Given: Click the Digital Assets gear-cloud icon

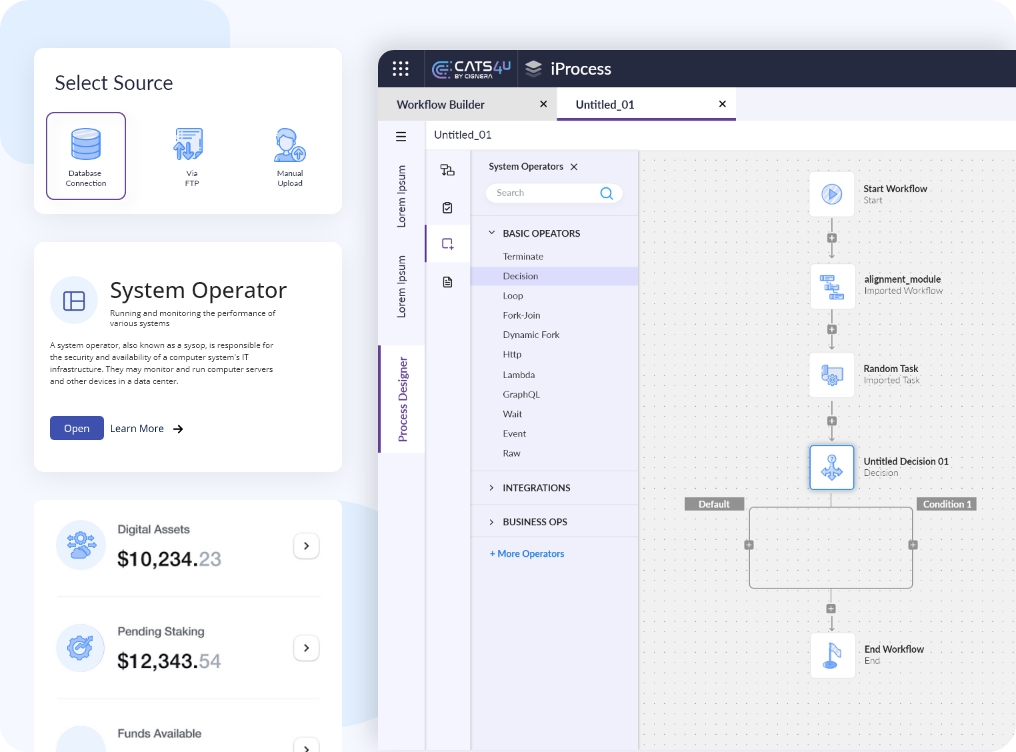Looking at the screenshot, I should pos(80,545).
